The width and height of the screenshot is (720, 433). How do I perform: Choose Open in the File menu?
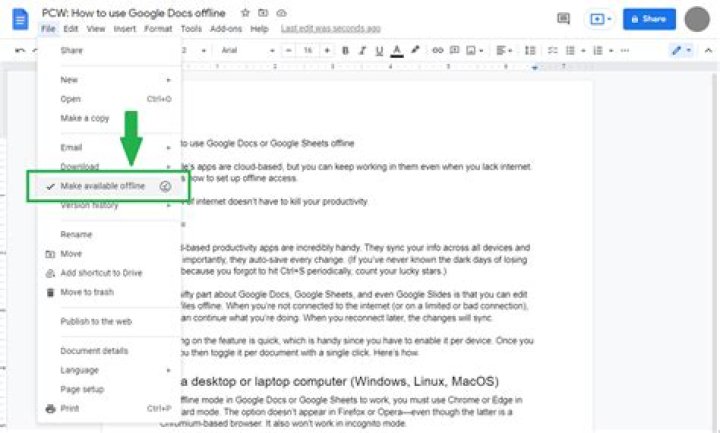pyautogui.click(x=109, y=99)
